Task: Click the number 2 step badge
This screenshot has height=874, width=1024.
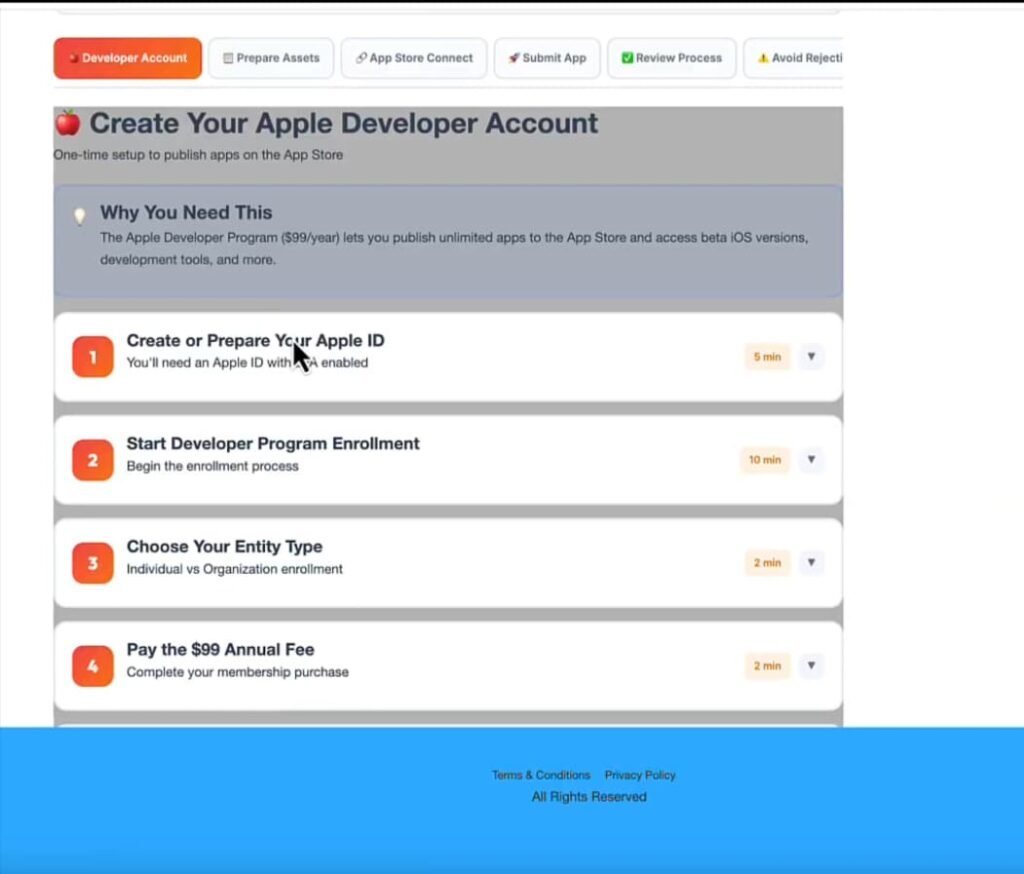Action: click(91, 460)
